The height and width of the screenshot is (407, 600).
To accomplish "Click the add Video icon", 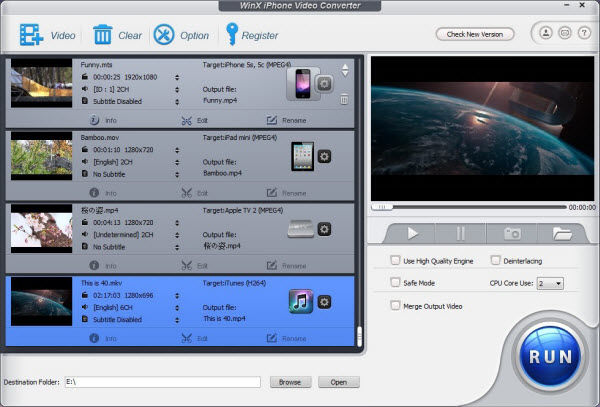I will [31, 35].
